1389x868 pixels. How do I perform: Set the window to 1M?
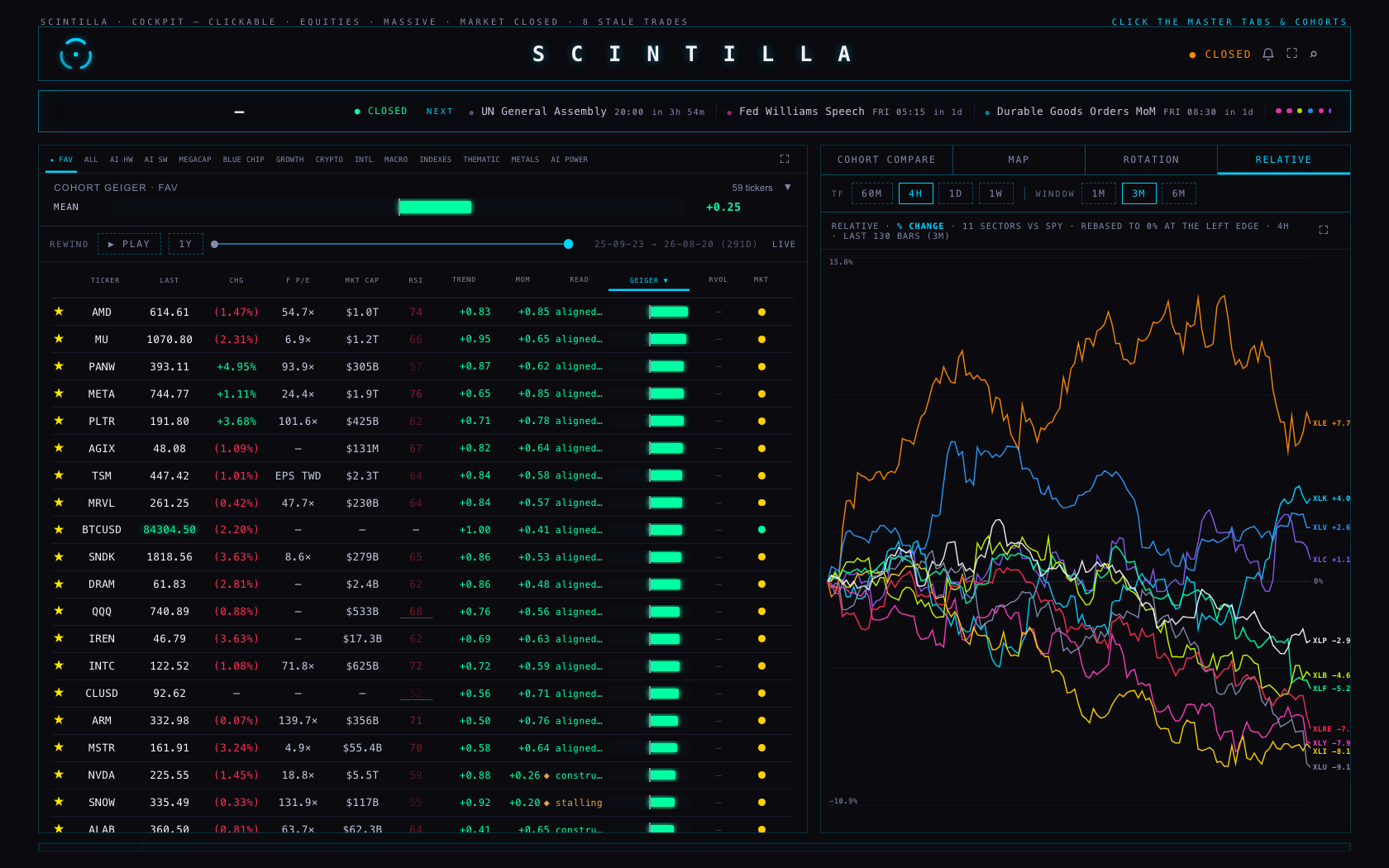pyautogui.click(x=1098, y=193)
